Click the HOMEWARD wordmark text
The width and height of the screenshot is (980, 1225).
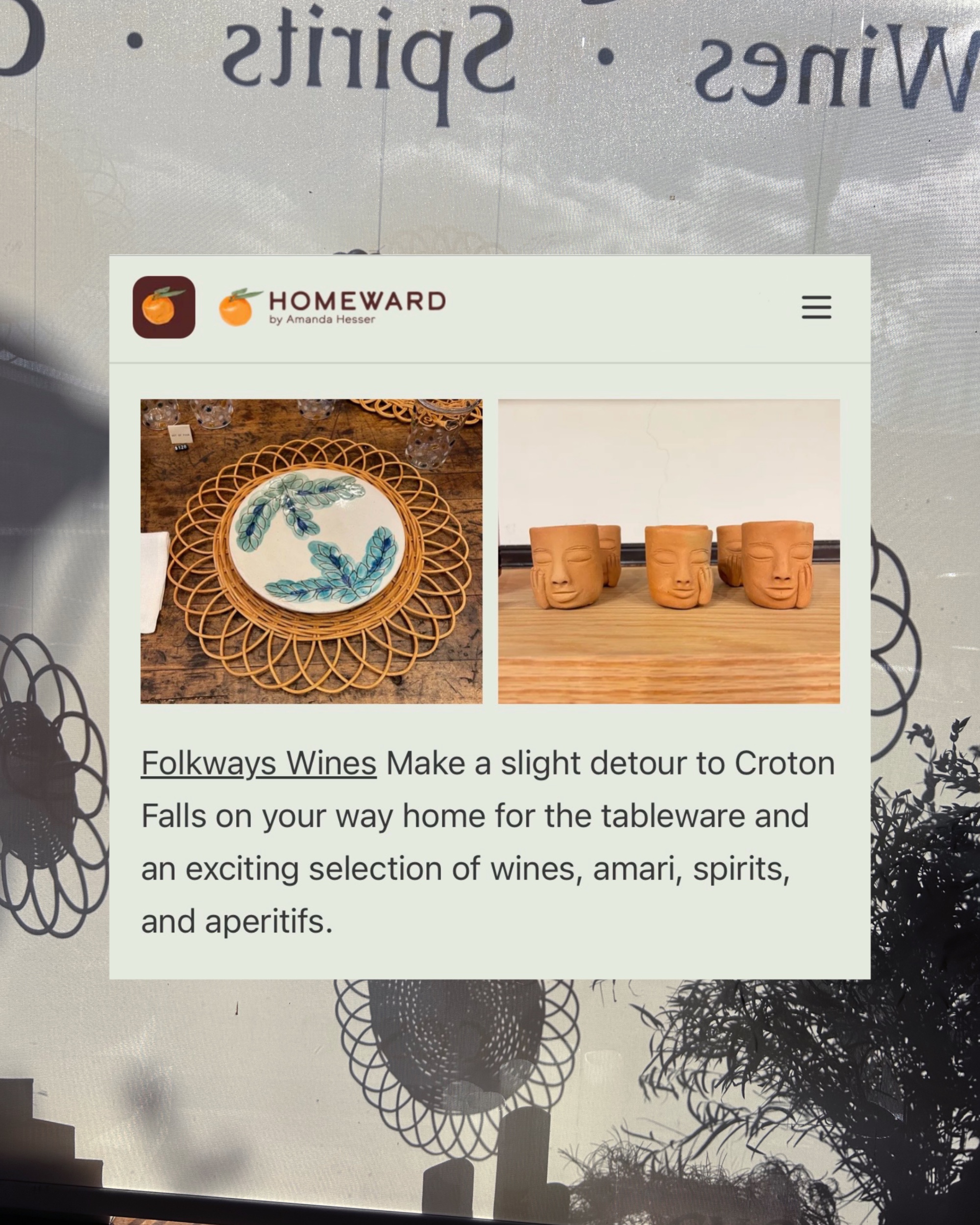[x=357, y=301]
